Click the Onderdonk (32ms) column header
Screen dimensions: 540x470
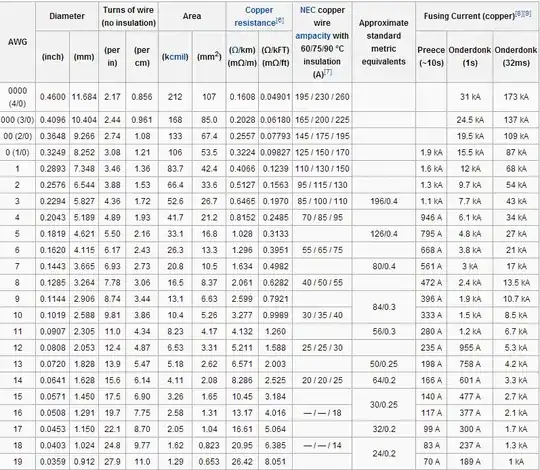coord(516,56)
